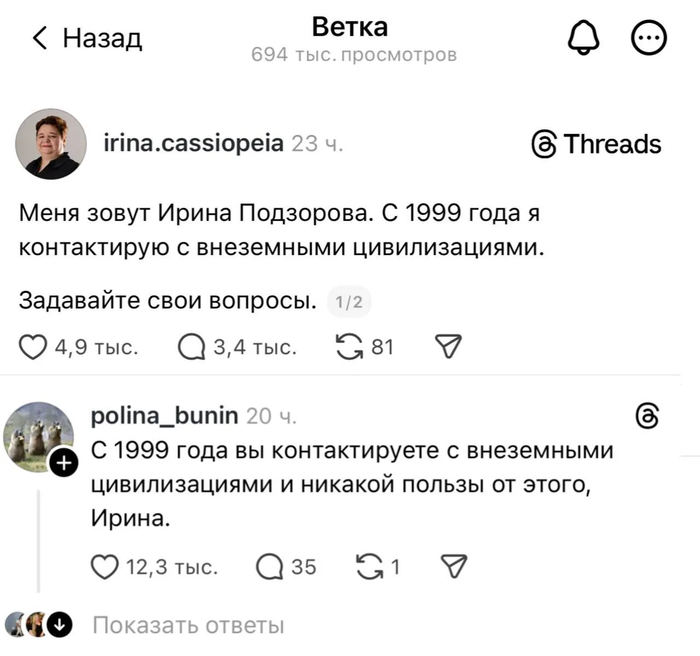Open replies to polina_bunin's comment
Screen dimensions: 700x656
[271, 567]
